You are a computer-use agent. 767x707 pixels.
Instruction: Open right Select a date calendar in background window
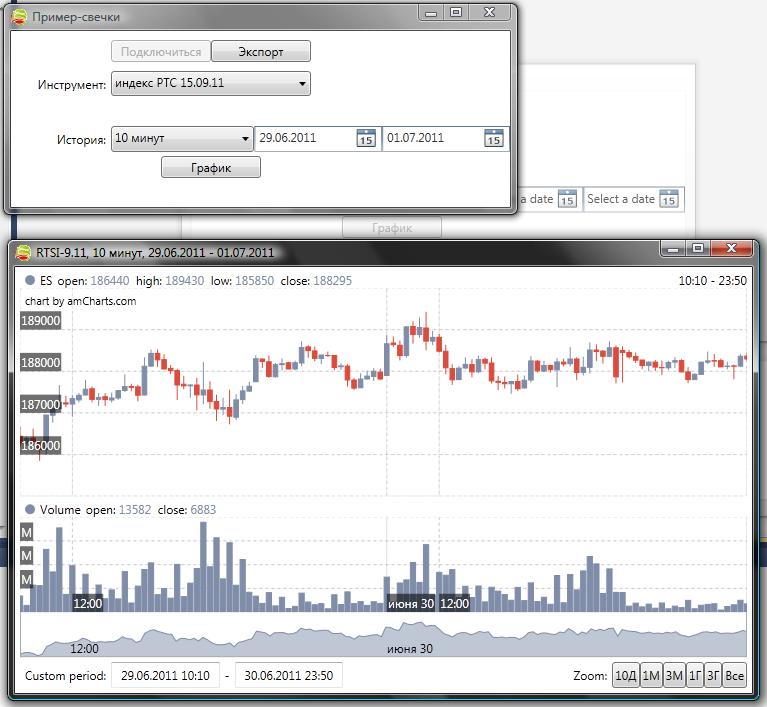(669, 199)
